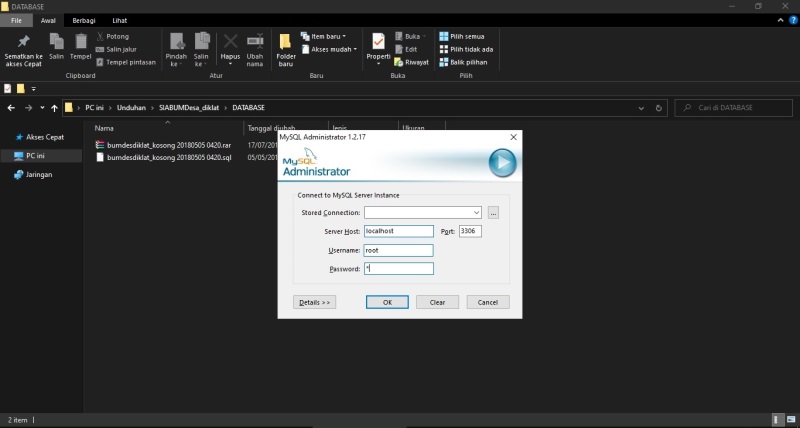Click SIABUMDesa_diklat in the breadcrumb

pos(189,108)
